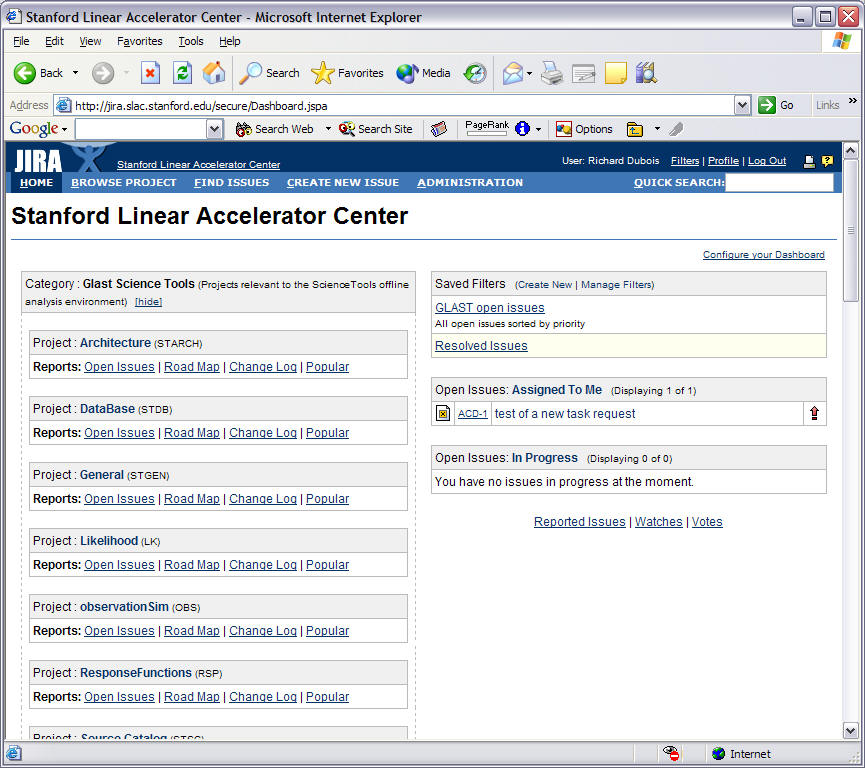Click the JIRA printable view icon

click(809, 161)
